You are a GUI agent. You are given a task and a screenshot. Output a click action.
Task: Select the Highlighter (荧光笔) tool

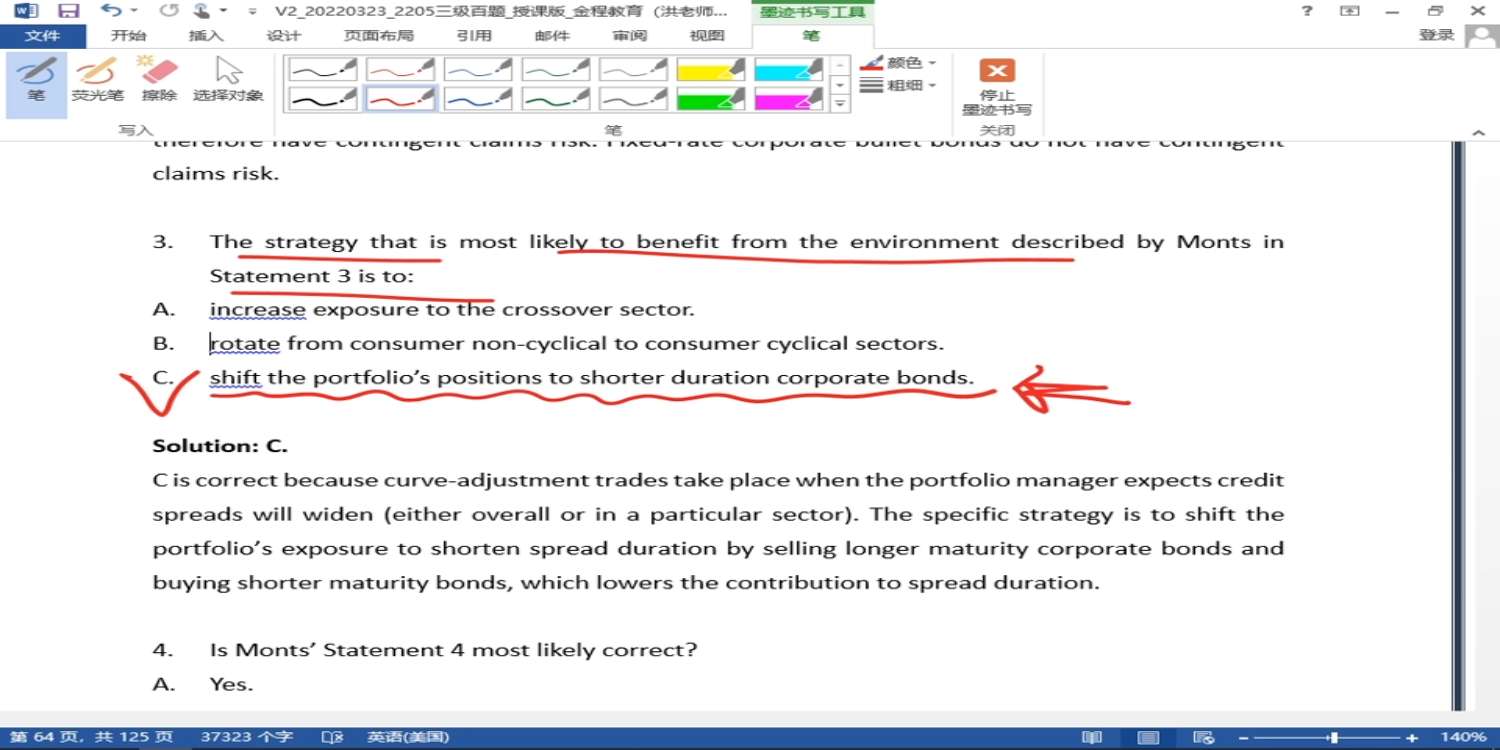pos(97,80)
